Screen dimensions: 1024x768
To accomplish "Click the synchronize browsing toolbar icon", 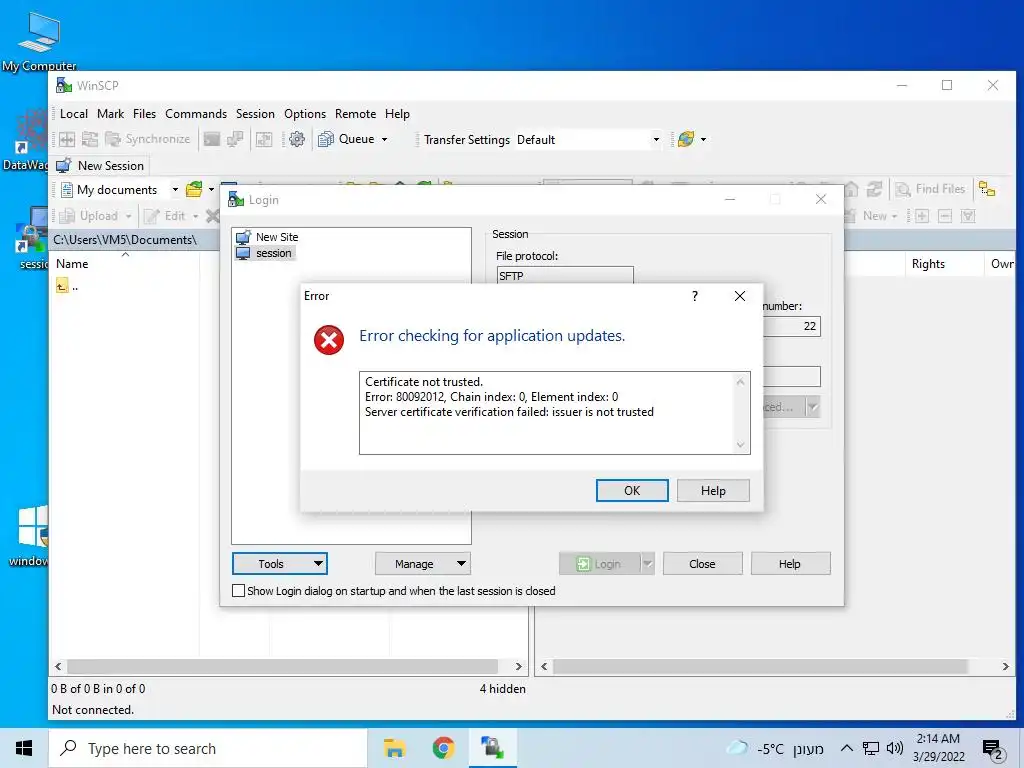I will [x=90, y=139].
